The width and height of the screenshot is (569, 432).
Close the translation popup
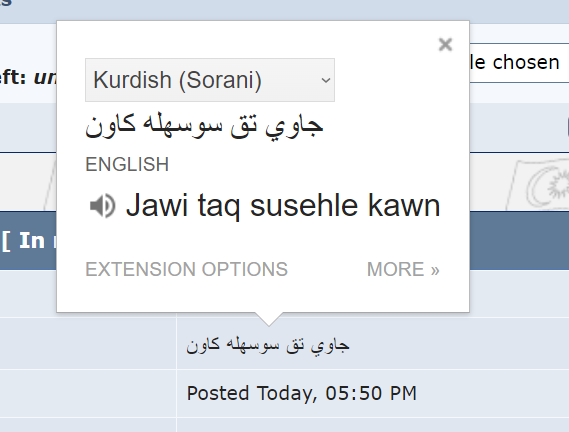coord(445,45)
